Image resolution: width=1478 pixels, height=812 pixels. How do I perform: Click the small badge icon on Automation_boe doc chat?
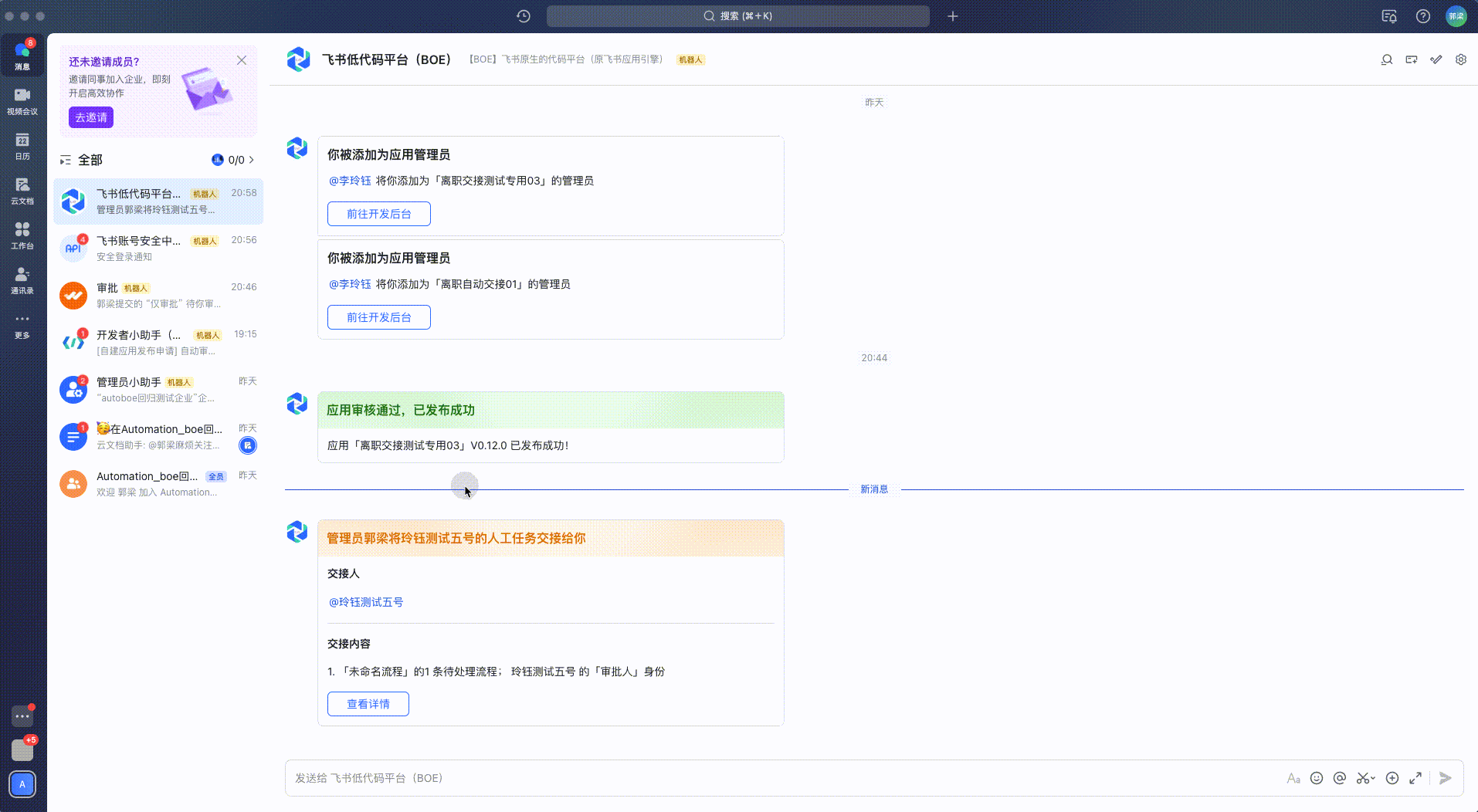pyautogui.click(x=248, y=445)
